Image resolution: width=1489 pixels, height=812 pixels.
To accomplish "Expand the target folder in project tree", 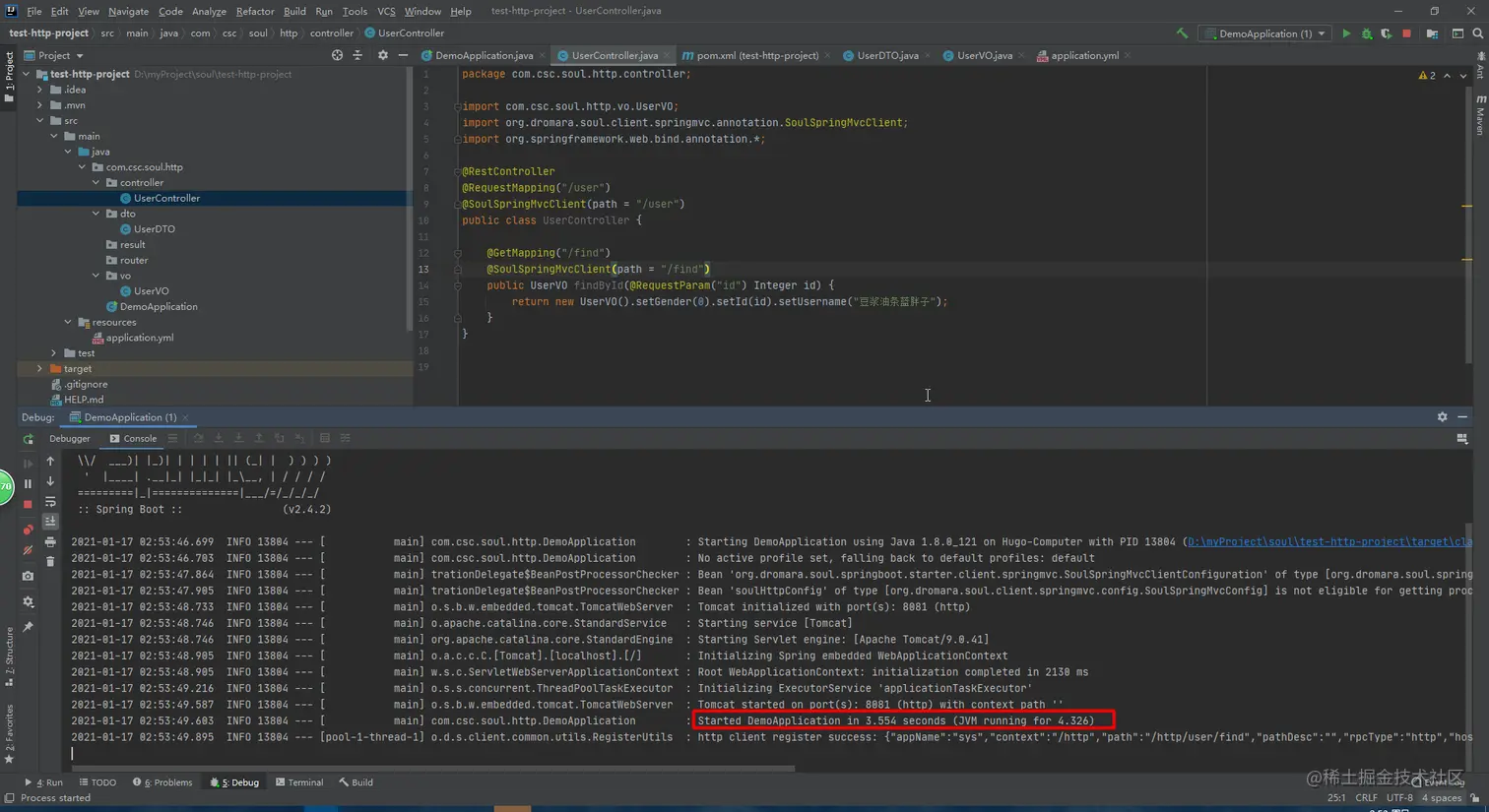I will point(40,369).
